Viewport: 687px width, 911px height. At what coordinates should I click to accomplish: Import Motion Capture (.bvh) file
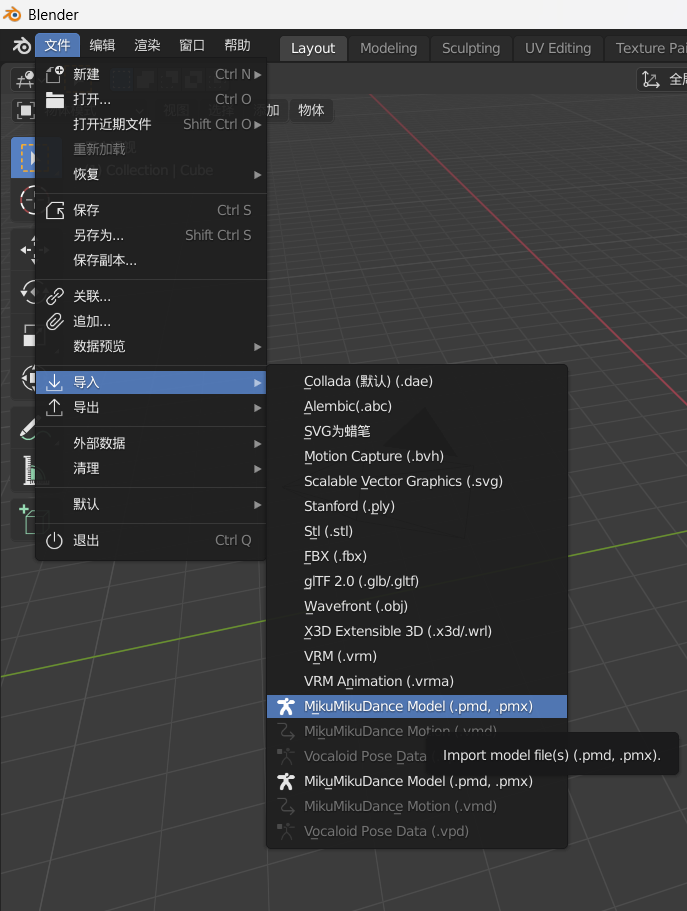click(x=417, y=456)
